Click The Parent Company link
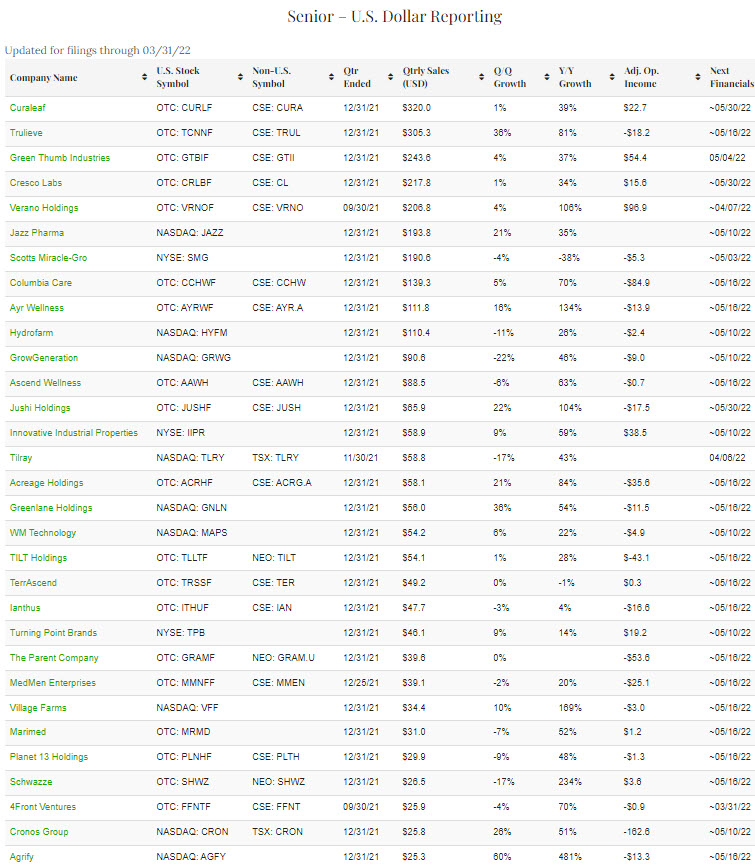 click(x=54, y=658)
